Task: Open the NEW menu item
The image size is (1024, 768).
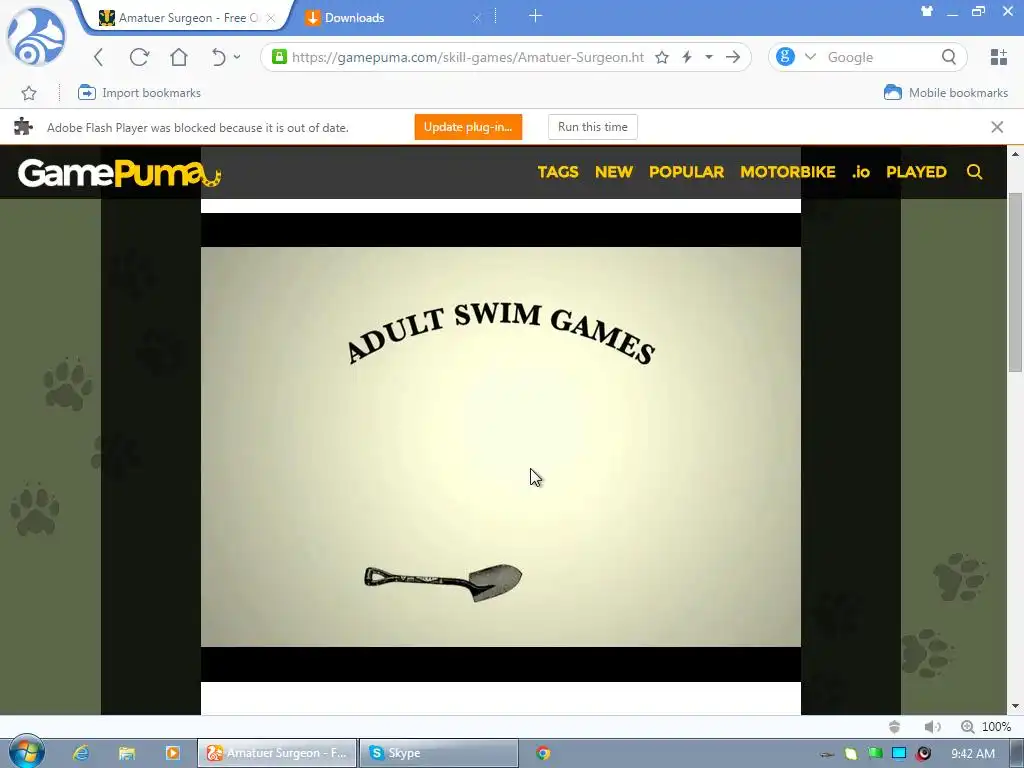Action: coord(614,172)
